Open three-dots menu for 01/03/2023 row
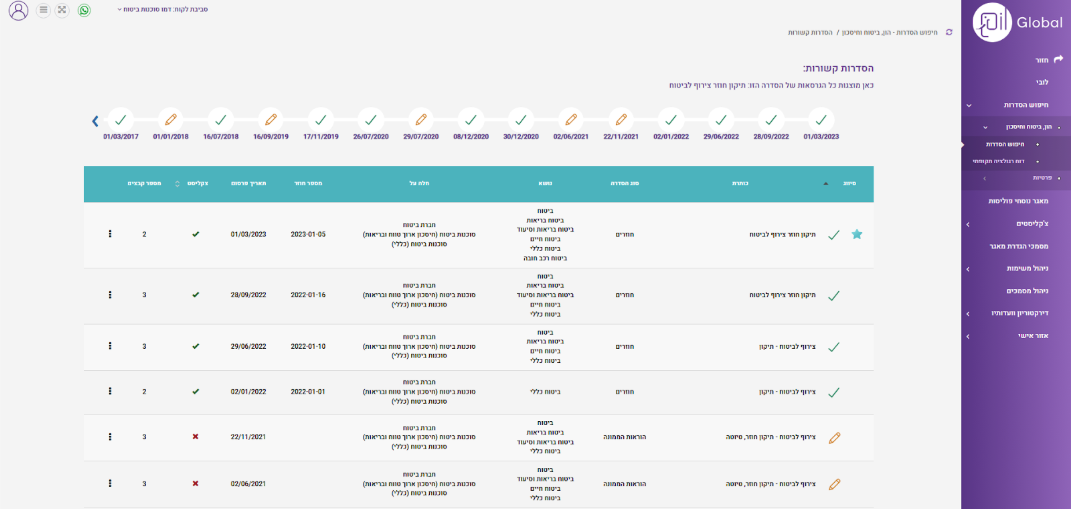The width and height of the screenshot is (1071, 509). click(110, 234)
